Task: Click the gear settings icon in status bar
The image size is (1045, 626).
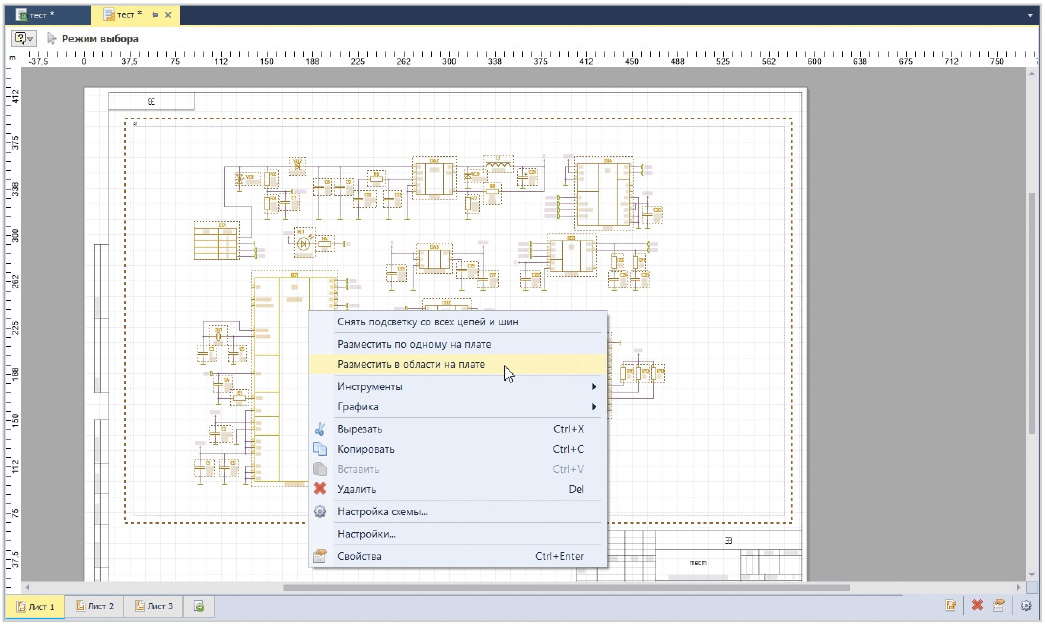Action: (1025, 606)
